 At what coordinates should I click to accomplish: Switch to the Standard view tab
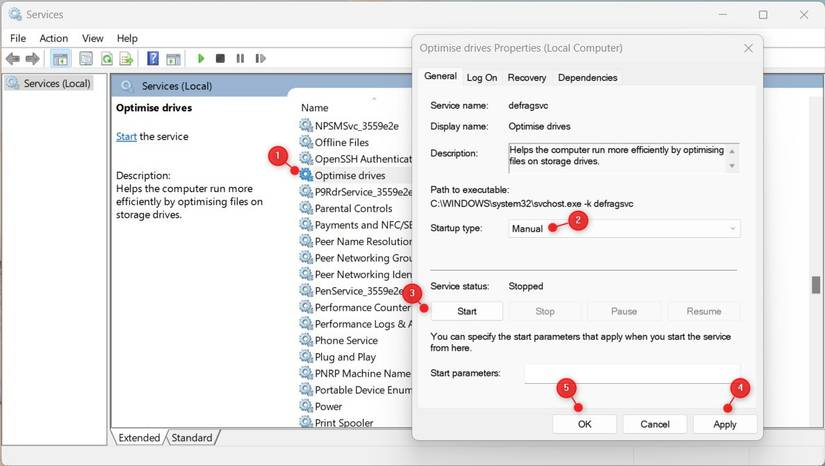tap(192, 438)
